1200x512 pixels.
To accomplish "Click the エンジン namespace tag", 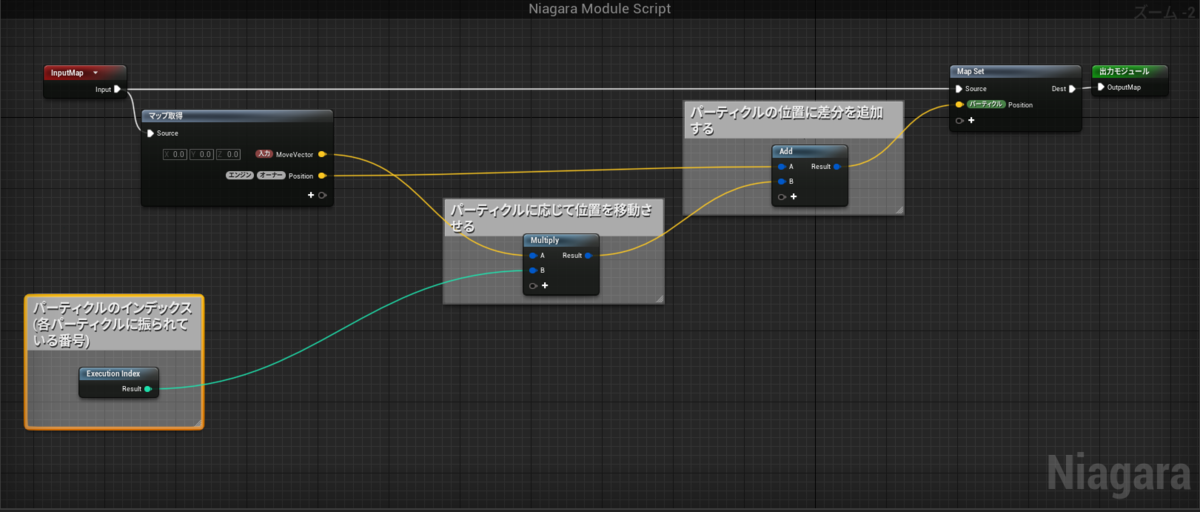I will (239, 176).
